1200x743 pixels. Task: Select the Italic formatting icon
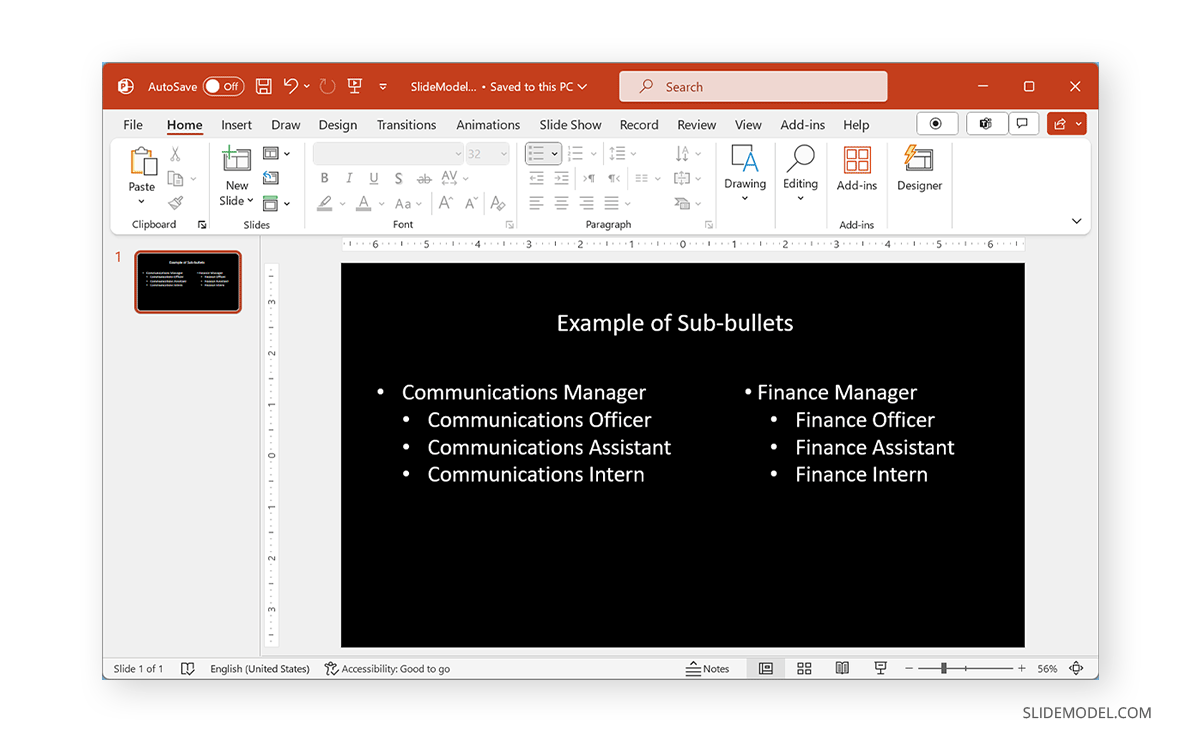tap(347, 178)
